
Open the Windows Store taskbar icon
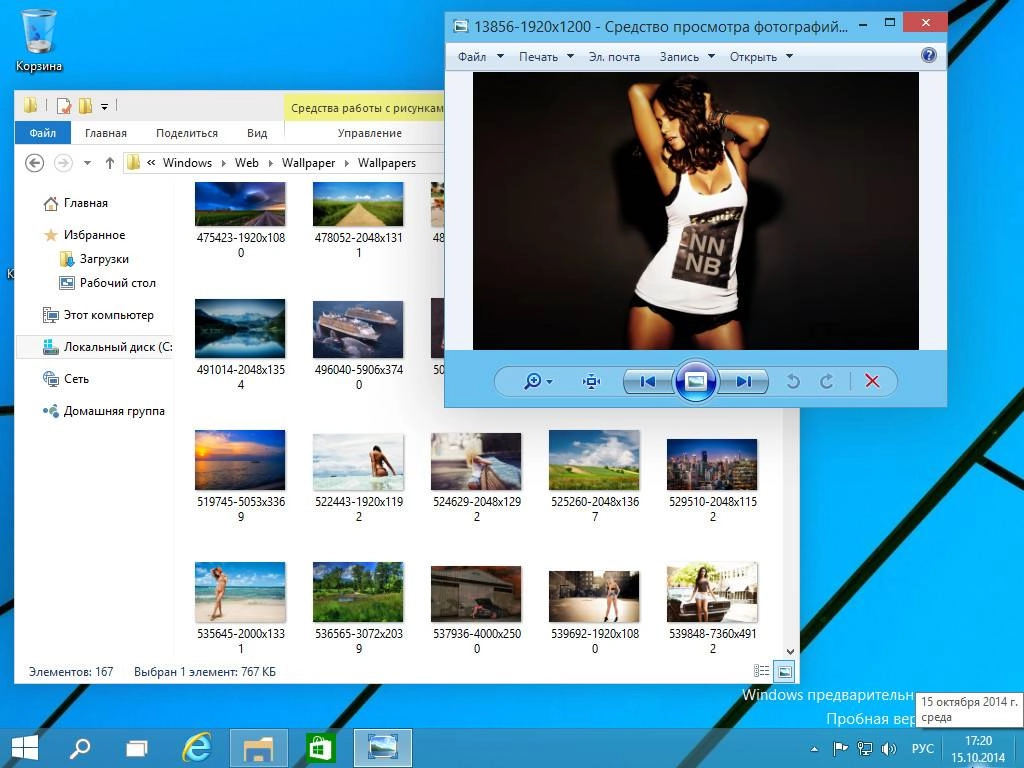[x=320, y=748]
